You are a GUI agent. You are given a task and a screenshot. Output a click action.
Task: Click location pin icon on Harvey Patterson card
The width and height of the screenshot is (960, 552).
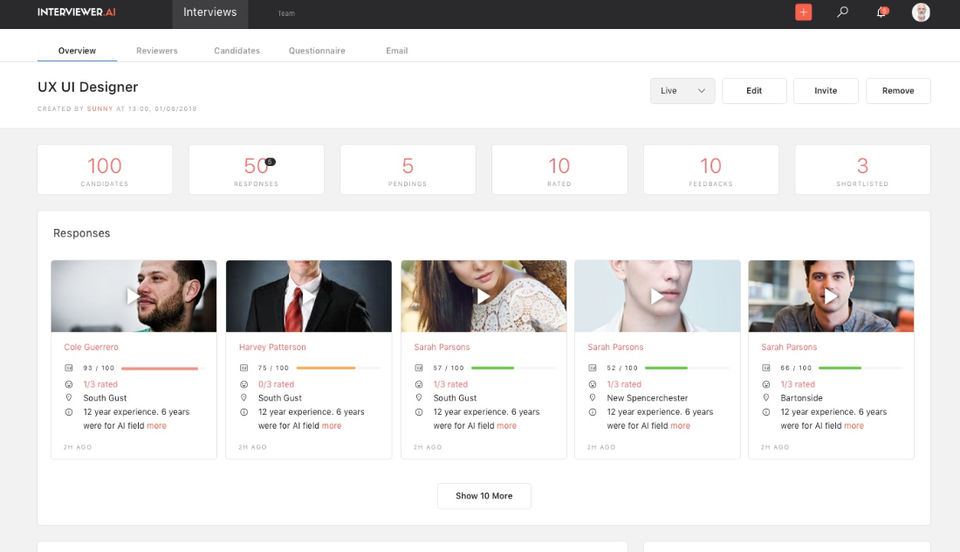244,398
